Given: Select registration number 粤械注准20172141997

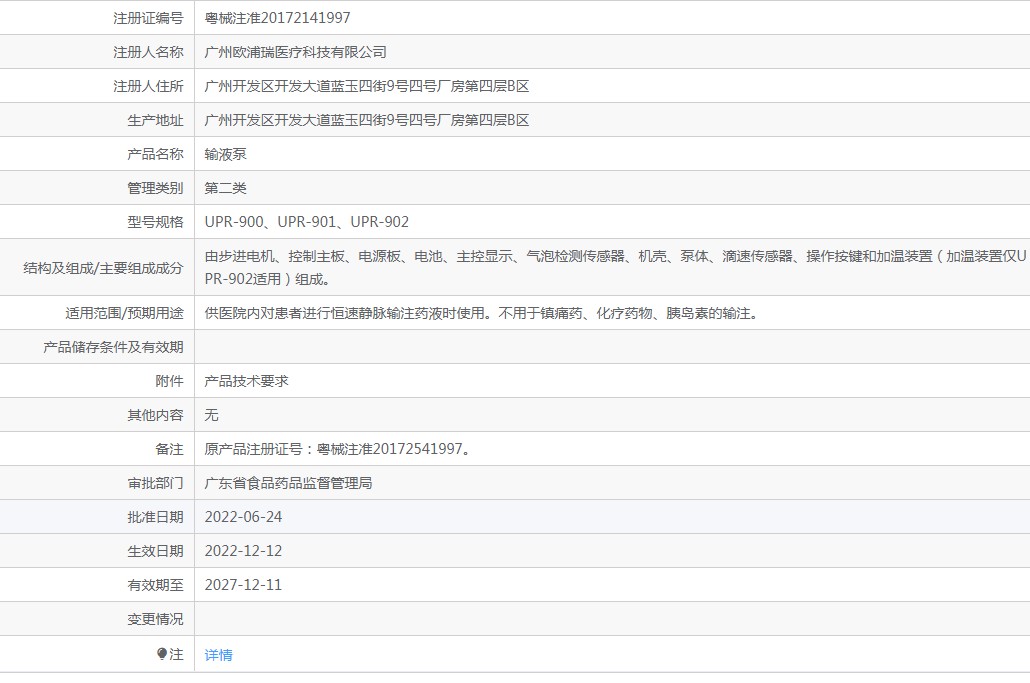Looking at the screenshot, I should pyautogui.click(x=277, y=18).
